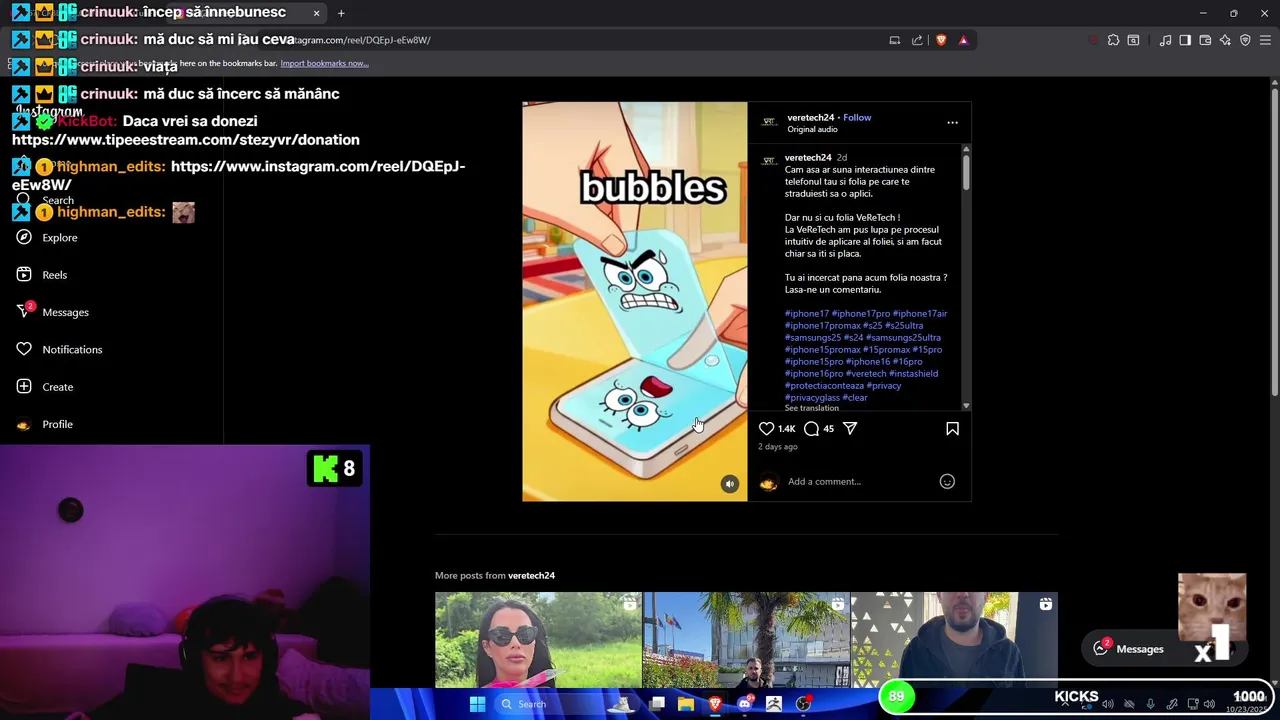Open Explore in the Instagram sidebar

[x=60, y=238]
